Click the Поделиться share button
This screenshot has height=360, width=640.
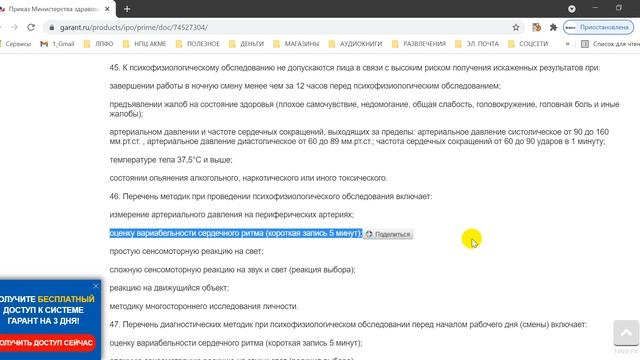(x=388, y=234)
